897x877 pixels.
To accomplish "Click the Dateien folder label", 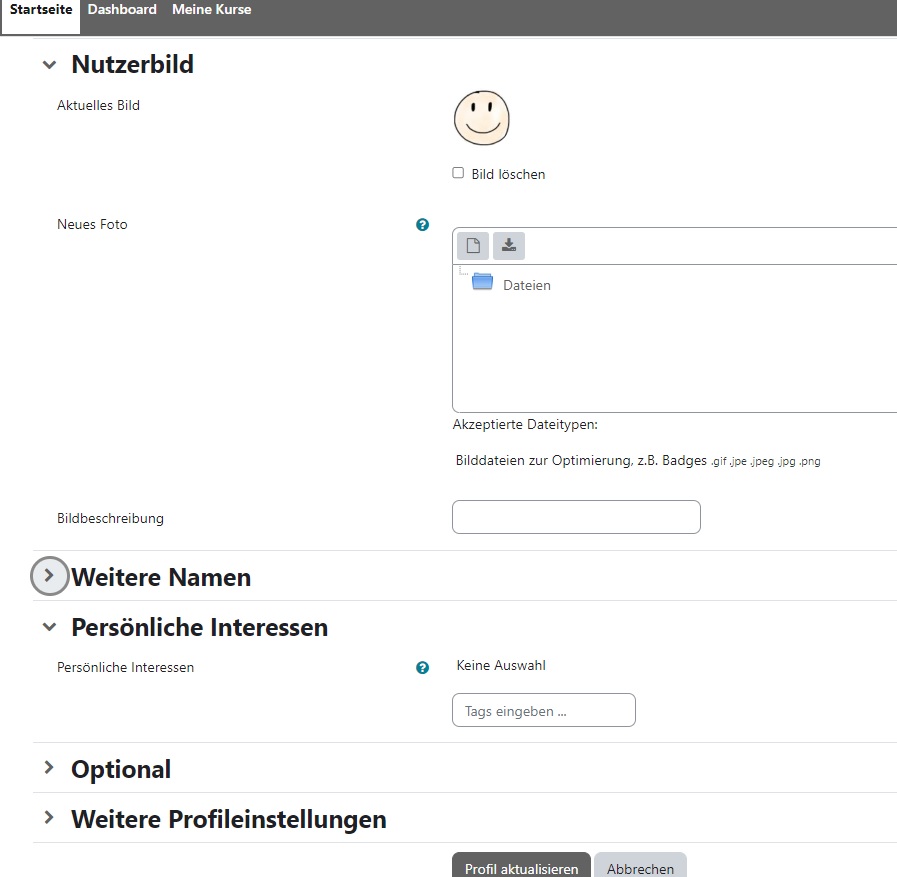I will (x=527, y=286).
